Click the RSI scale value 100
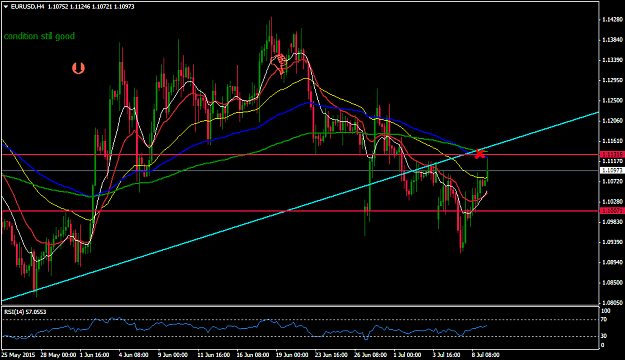The height and width of the screenshot is (360, 625). pyautogui.click(x=605, y=311)
